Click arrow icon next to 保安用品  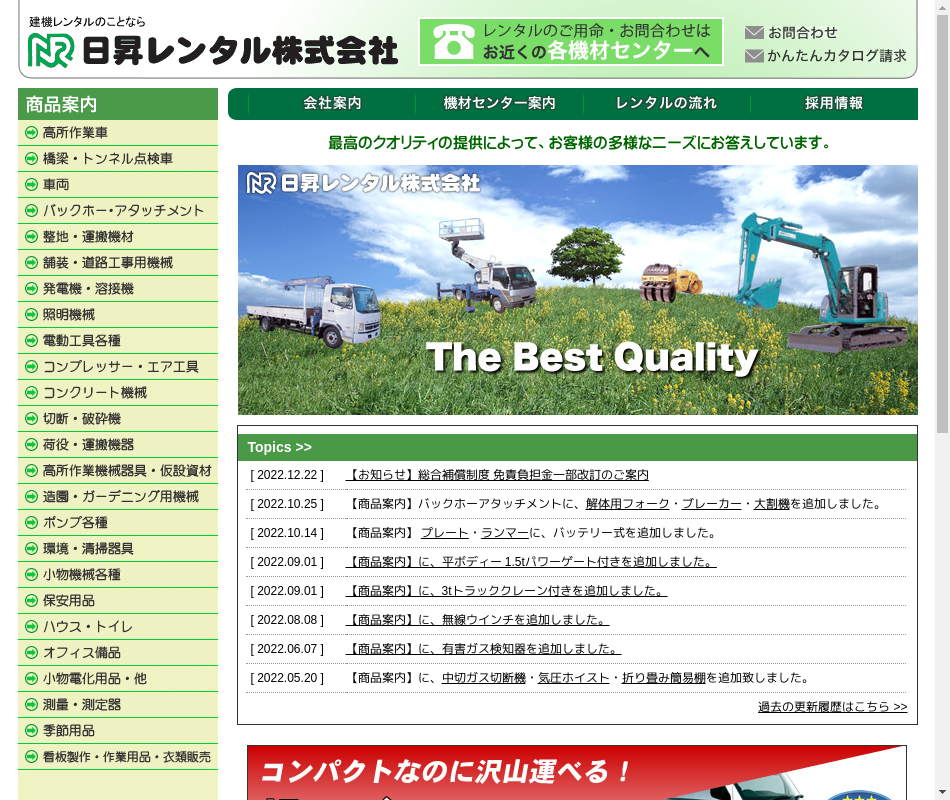click(32, 601)
